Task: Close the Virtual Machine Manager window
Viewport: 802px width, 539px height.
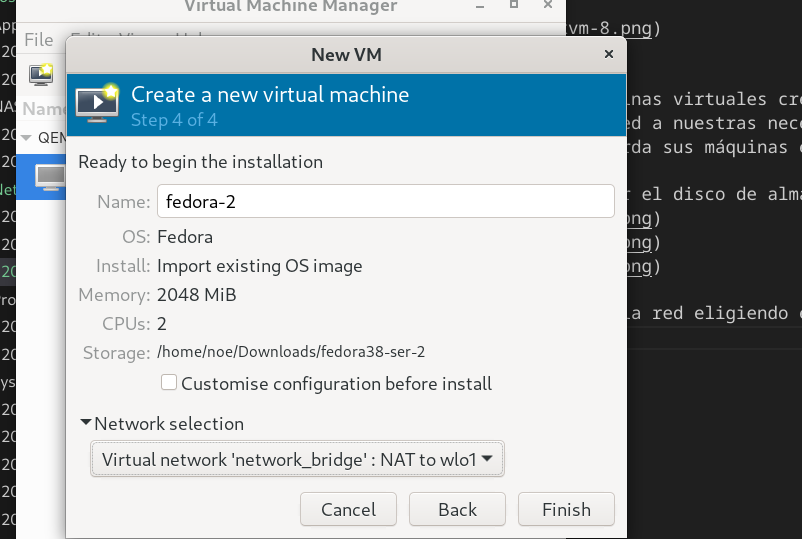Action: pos(548,5)
